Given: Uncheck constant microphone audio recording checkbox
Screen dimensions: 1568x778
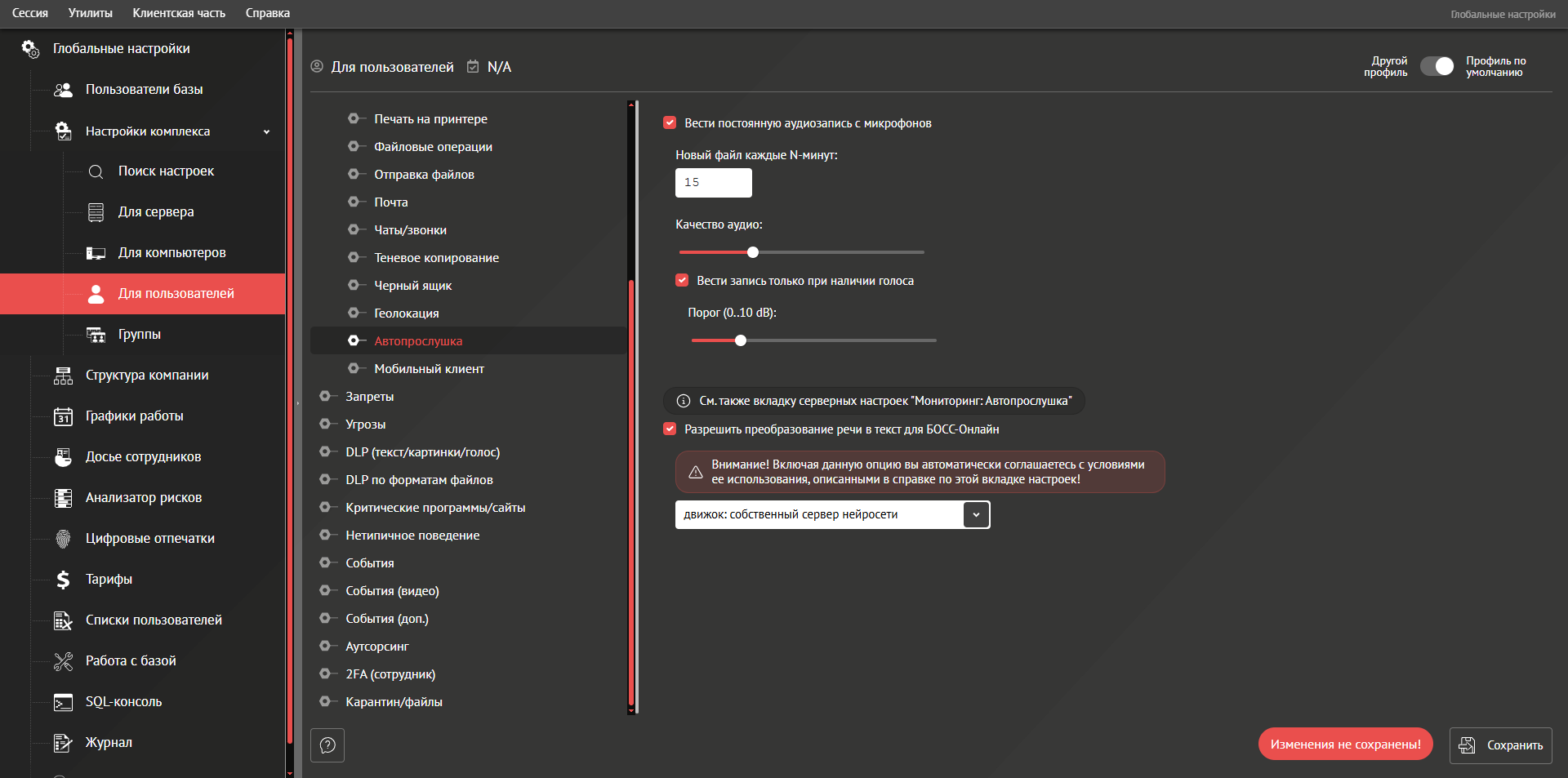Looking at the screenshot, I should pyautogui.click(x=670, y=123).
